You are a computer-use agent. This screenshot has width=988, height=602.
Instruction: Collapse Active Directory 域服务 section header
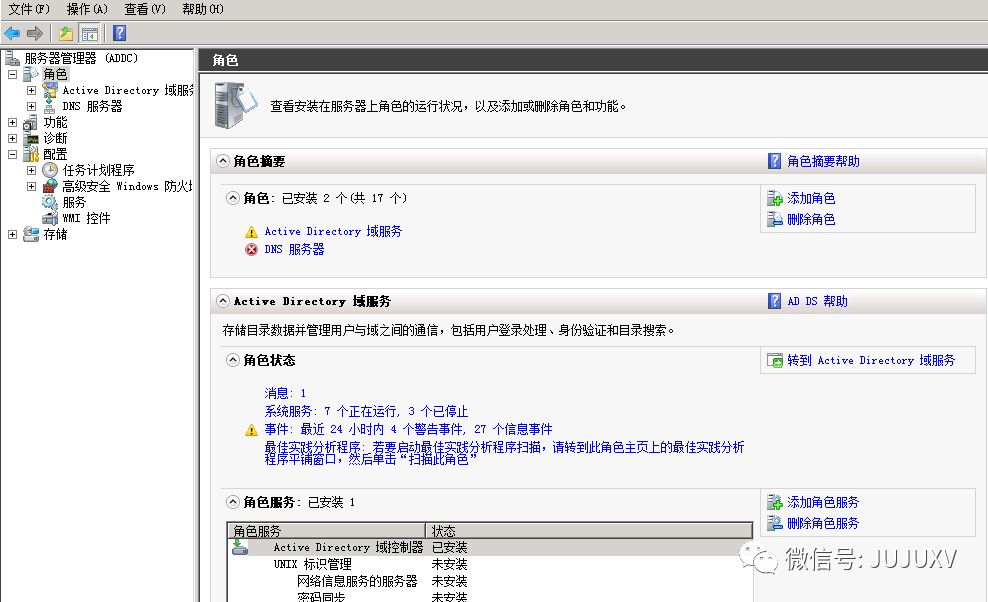[223, 301]
